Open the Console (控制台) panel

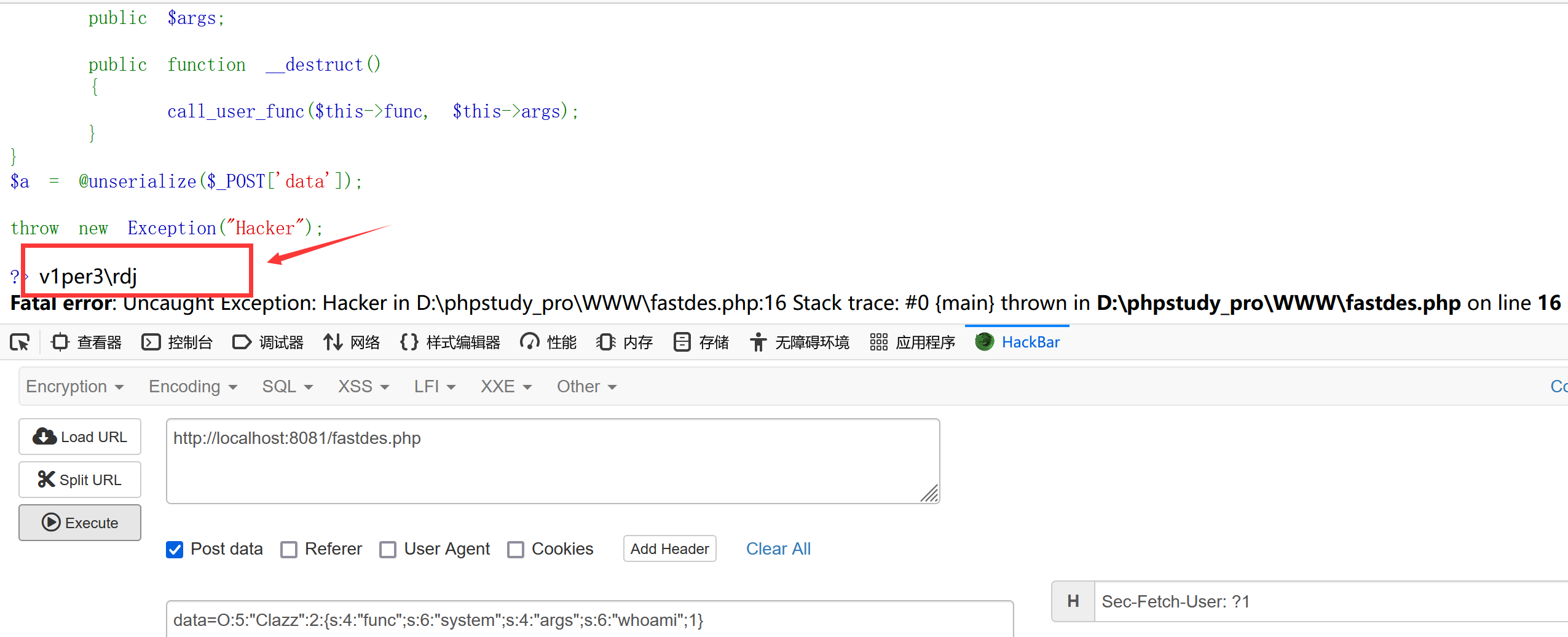click(177, 342)
